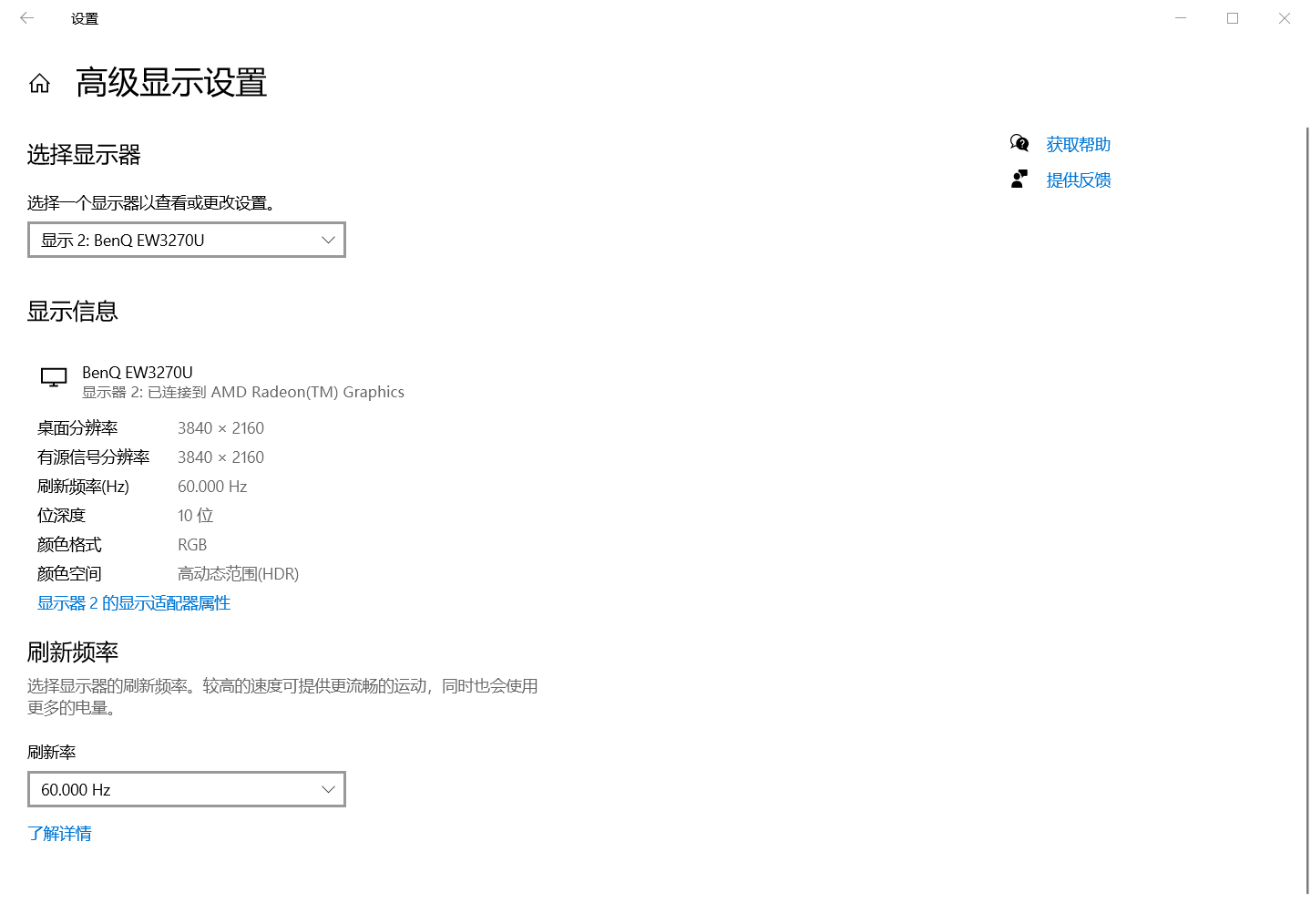Minimize the 设置 window
The width and height of the screenshot is (1311, 924).
1181,18
